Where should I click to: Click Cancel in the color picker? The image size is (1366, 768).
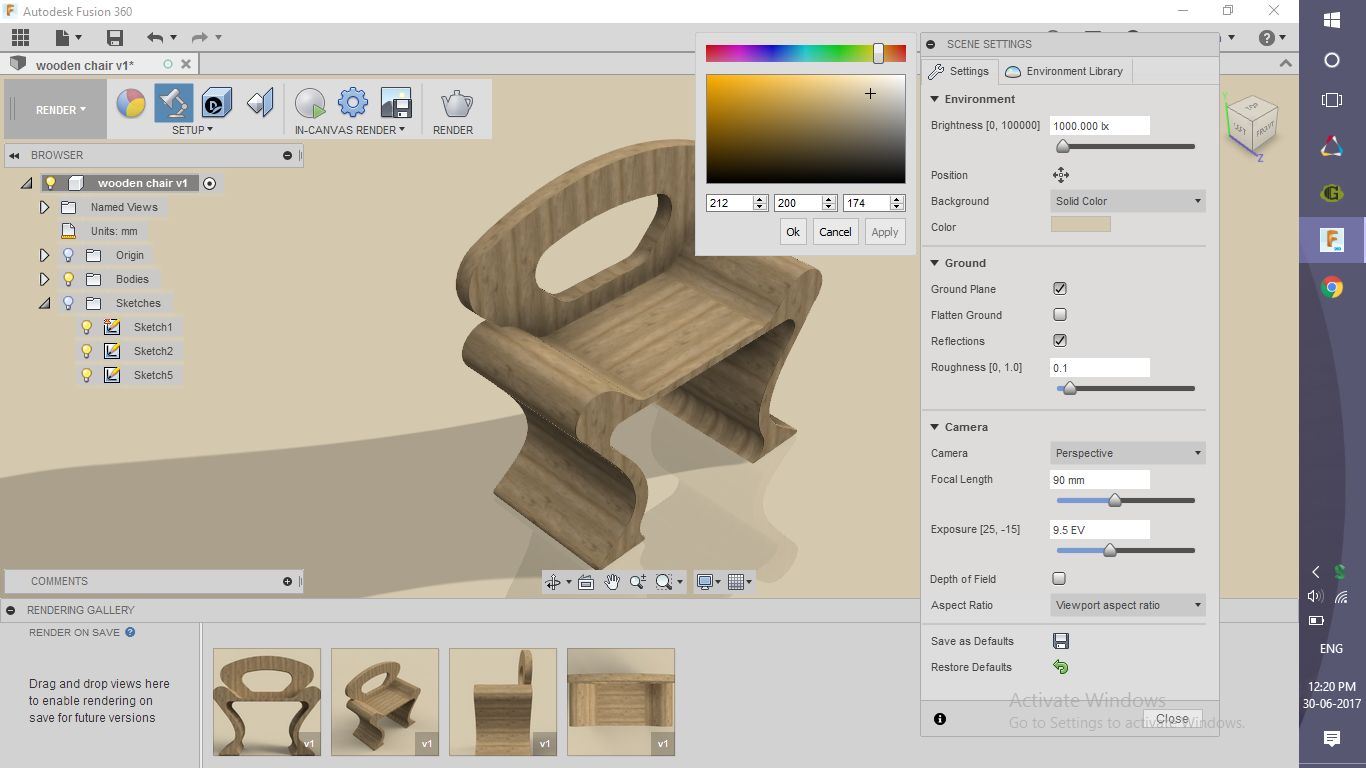point(835,232)
